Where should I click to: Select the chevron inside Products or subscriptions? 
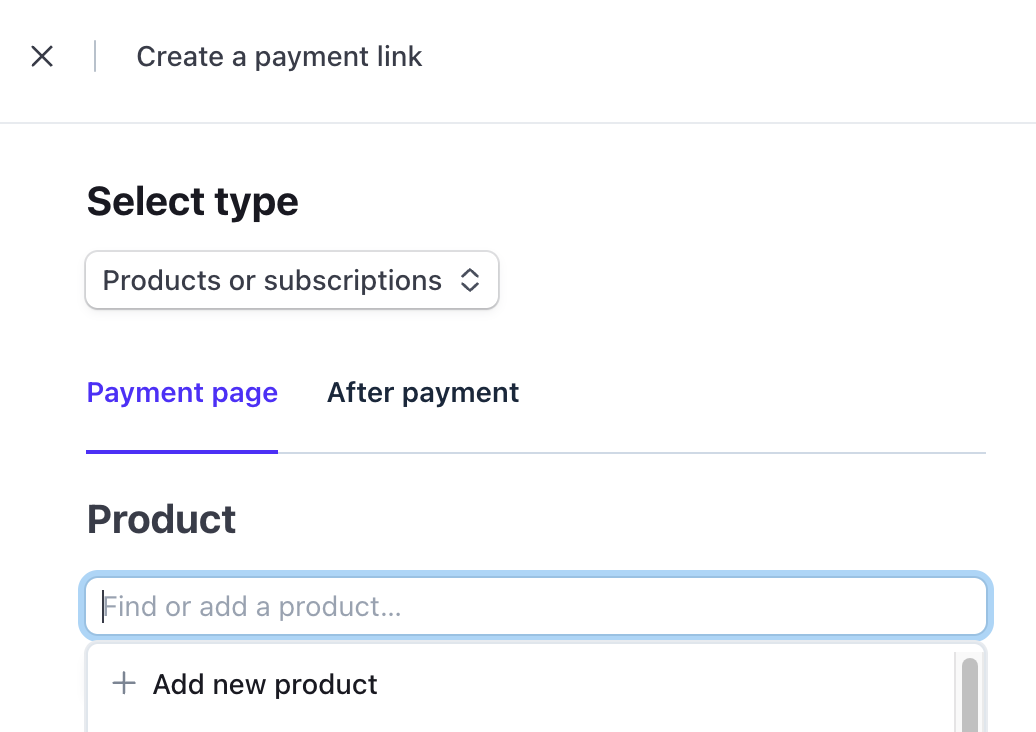click(469, 280)
